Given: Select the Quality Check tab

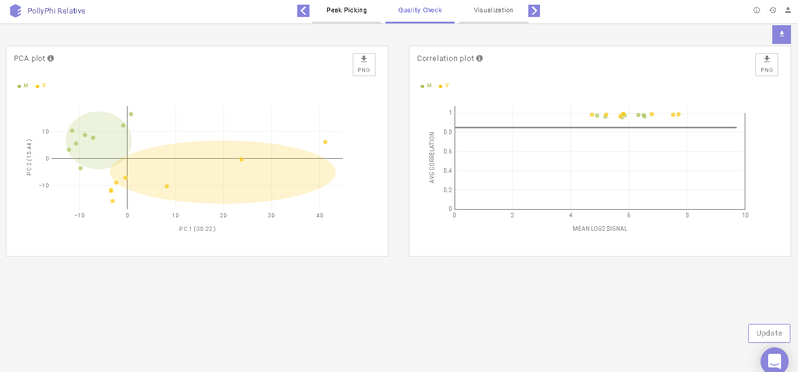Looking at the screenshot, I should (420, 11).
